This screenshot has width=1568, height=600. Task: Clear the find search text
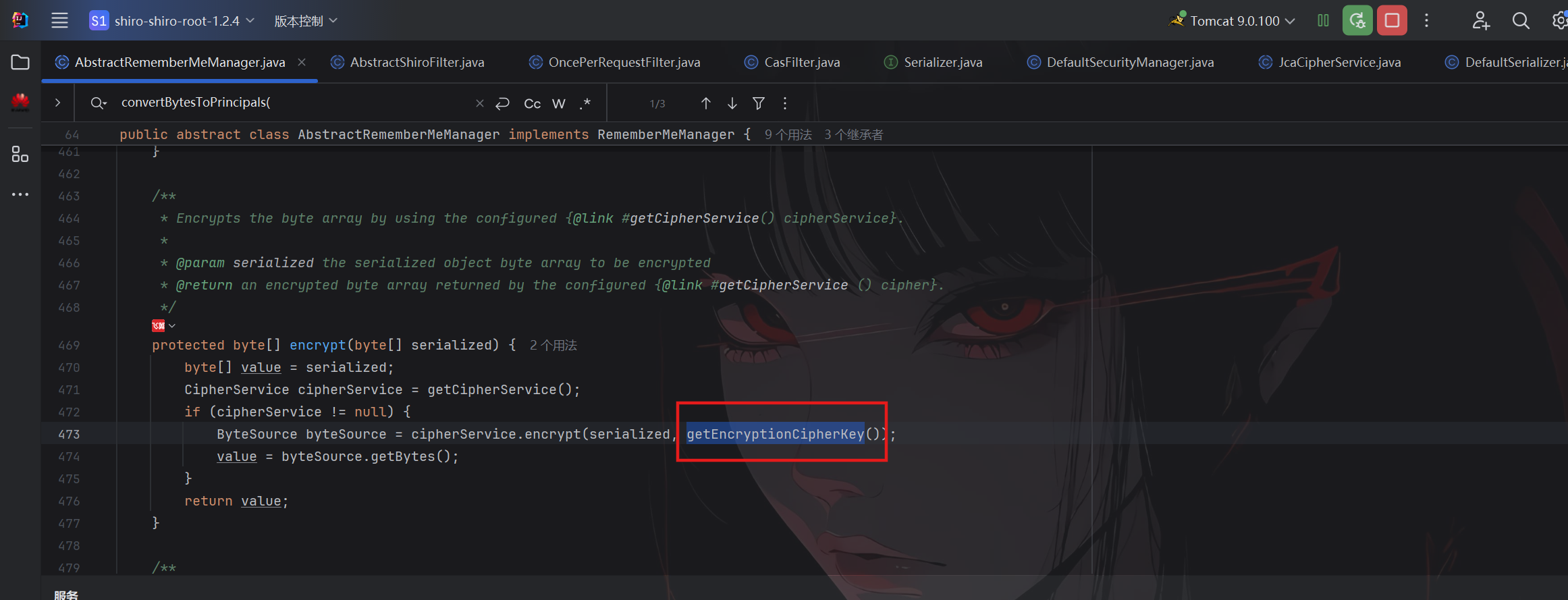point(480,103)
